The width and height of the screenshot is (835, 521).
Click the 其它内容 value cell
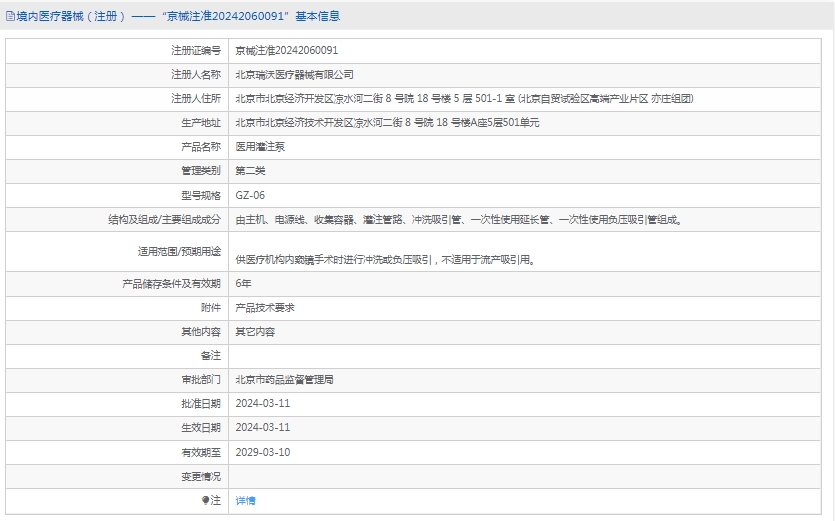pyautogui.click(x=255, y=332)
